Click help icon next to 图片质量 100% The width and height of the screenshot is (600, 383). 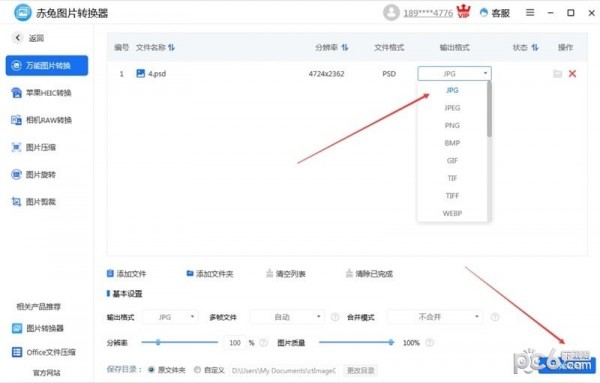pyautogui.click(x=430, y=342)
